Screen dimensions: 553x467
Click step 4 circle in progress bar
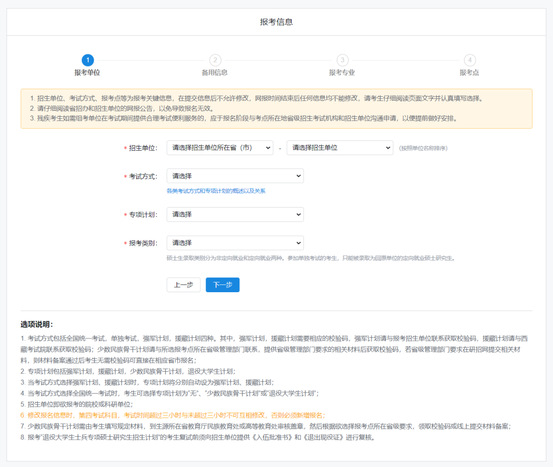469,60
